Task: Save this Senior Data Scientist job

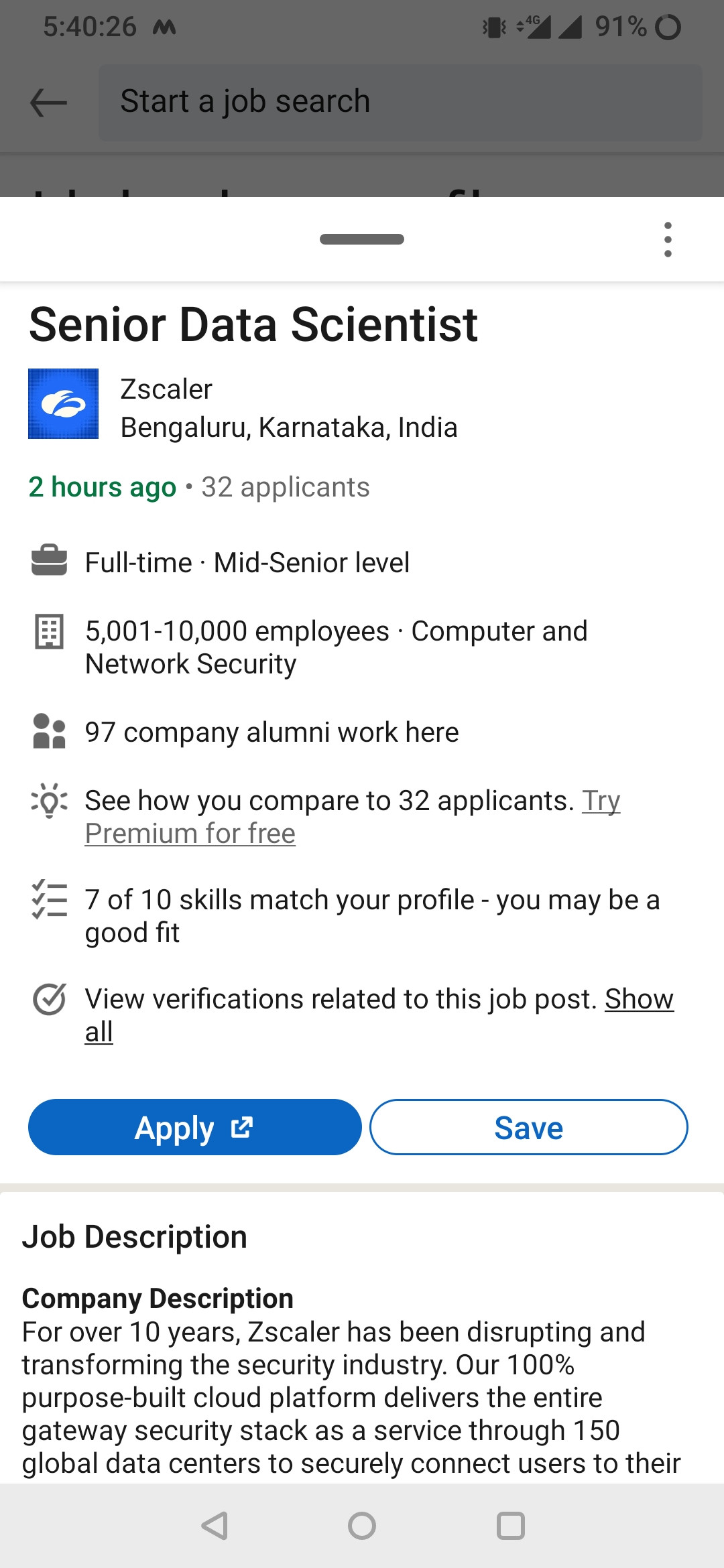Action: click(528, 1127)
